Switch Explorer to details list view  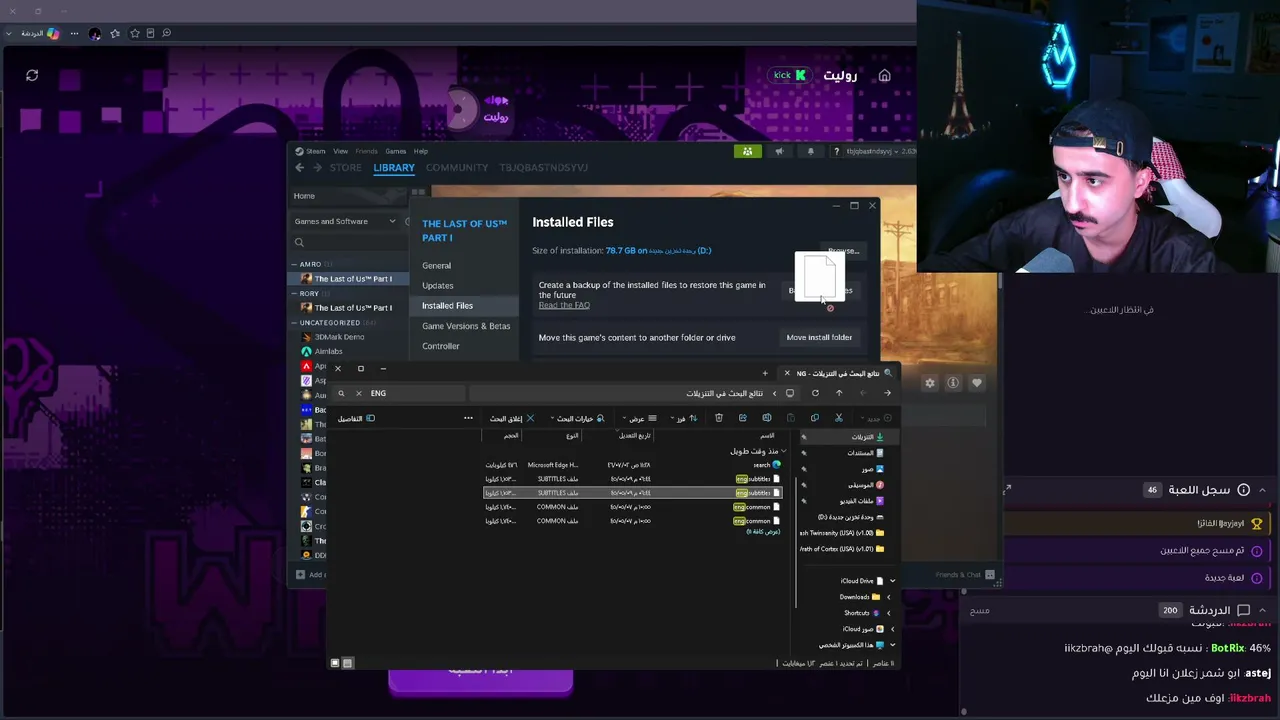point(347,663)
